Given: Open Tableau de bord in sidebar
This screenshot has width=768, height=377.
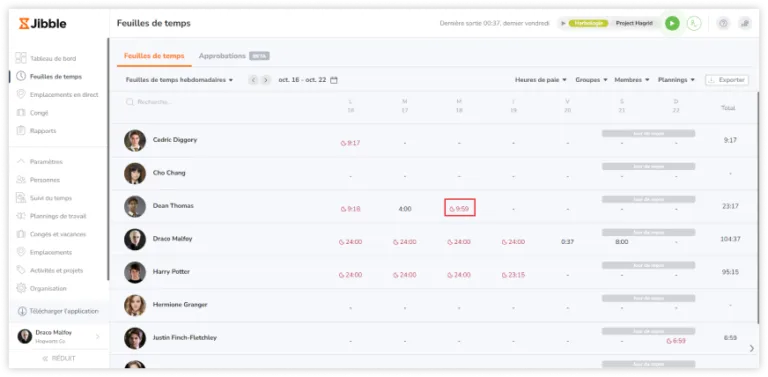Looking at the screenshot, I should tap(47, 58).
